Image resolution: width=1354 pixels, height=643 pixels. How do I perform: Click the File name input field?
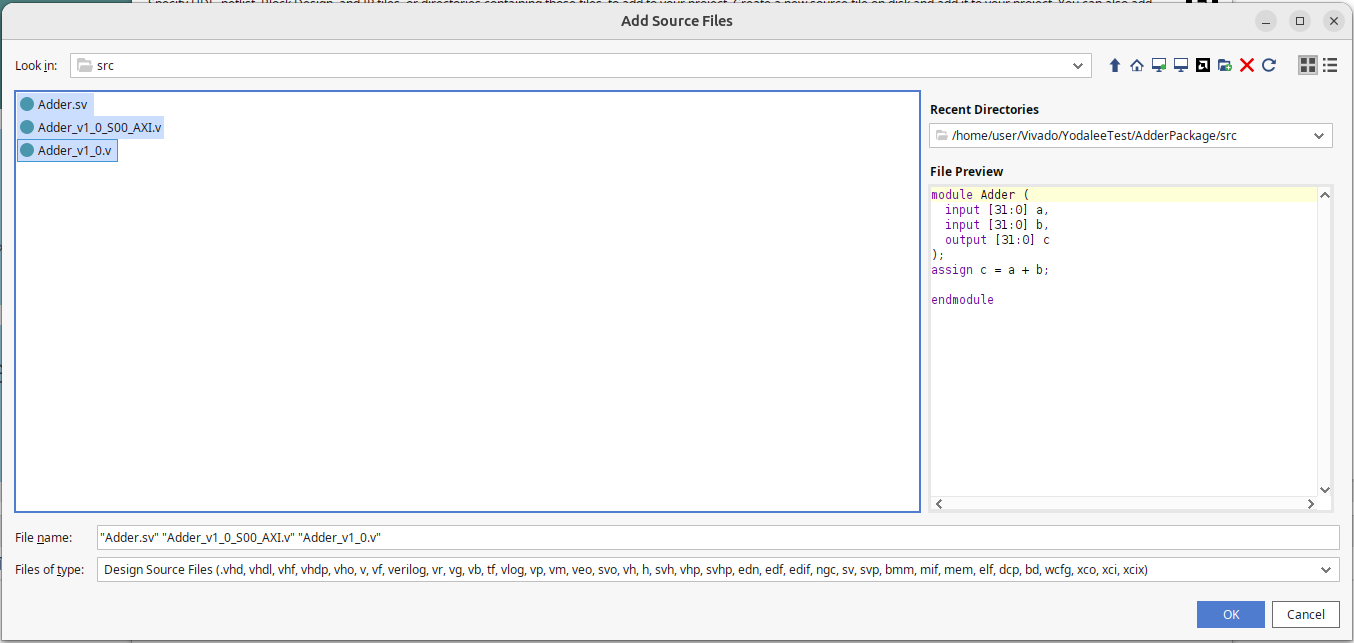pos(717,538)
